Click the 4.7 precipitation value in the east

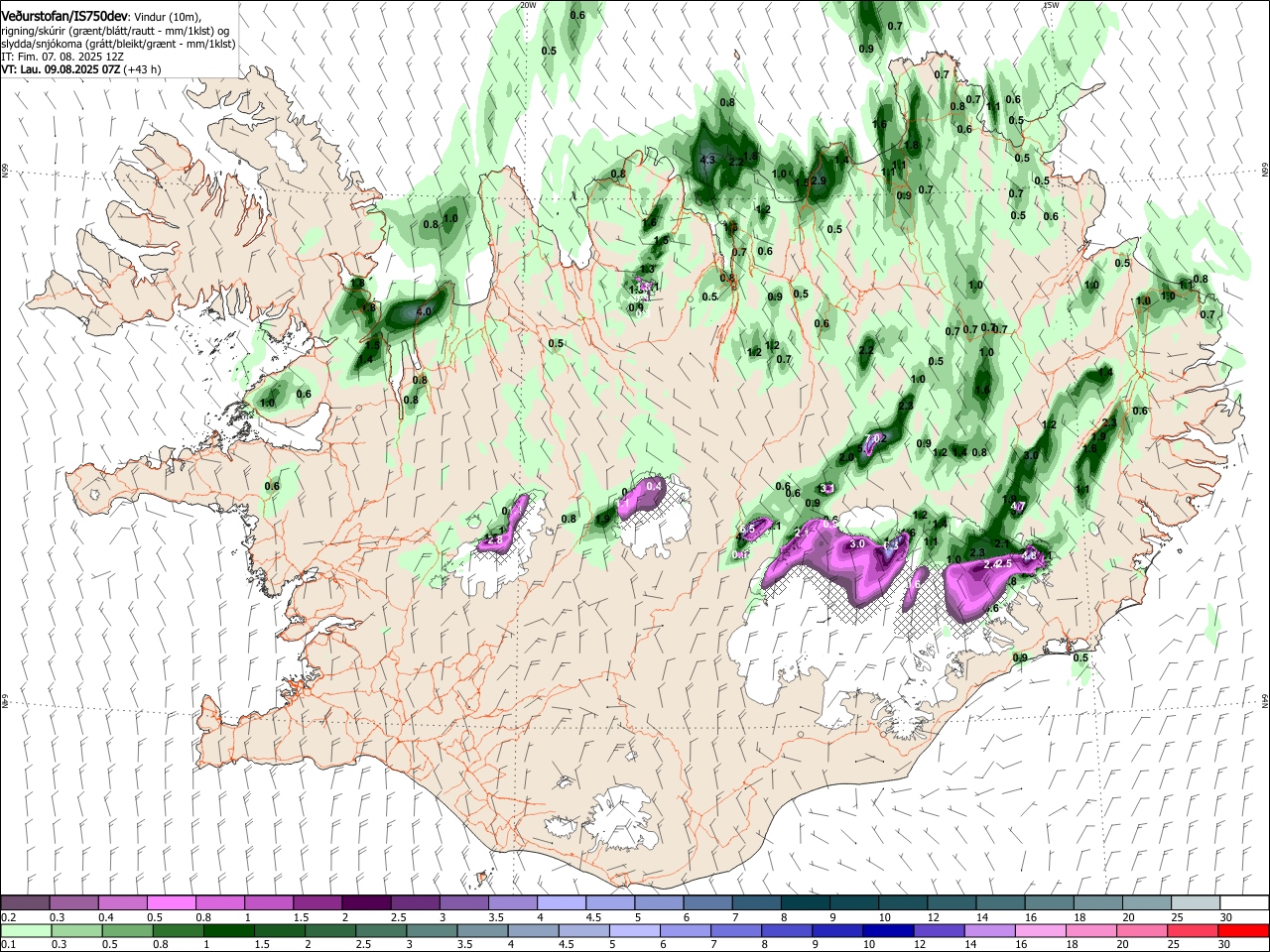tap(1017, 507)
